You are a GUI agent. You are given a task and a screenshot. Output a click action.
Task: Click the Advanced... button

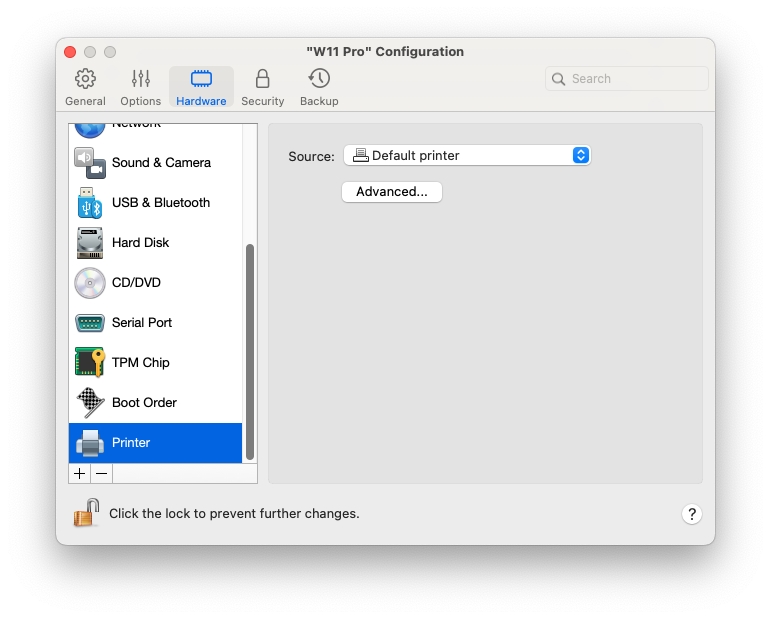391,192
